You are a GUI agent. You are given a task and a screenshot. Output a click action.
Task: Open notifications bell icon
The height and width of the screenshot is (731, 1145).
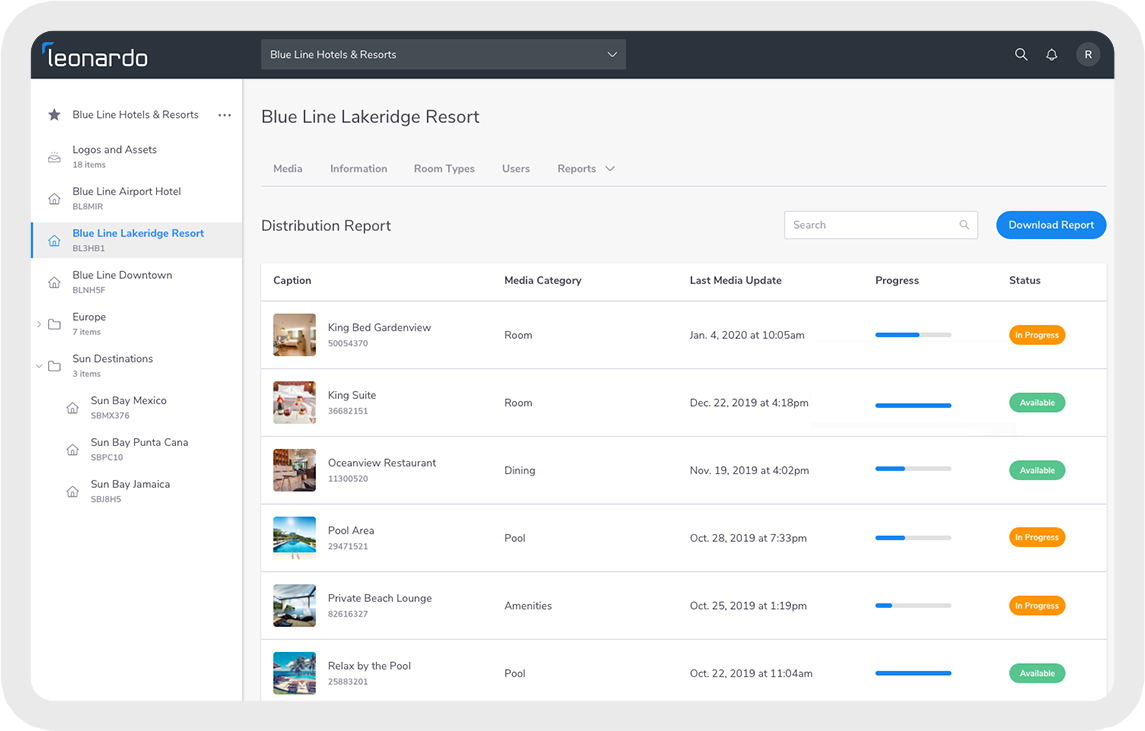click(x=1052, y=55)
